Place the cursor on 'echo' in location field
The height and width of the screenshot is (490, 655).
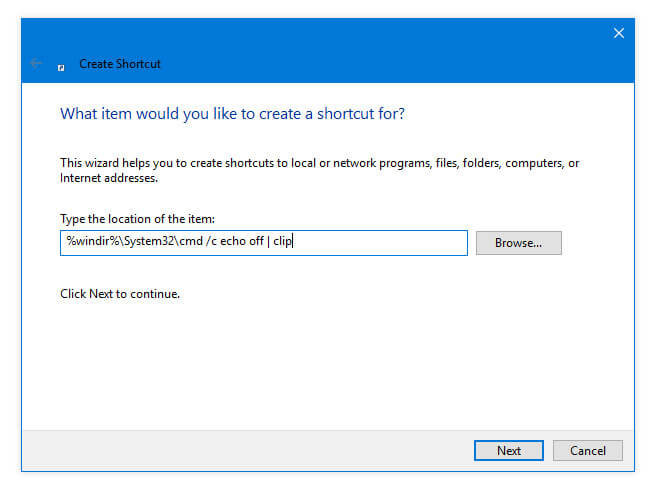pyautogui.click(x=233, y=241)
